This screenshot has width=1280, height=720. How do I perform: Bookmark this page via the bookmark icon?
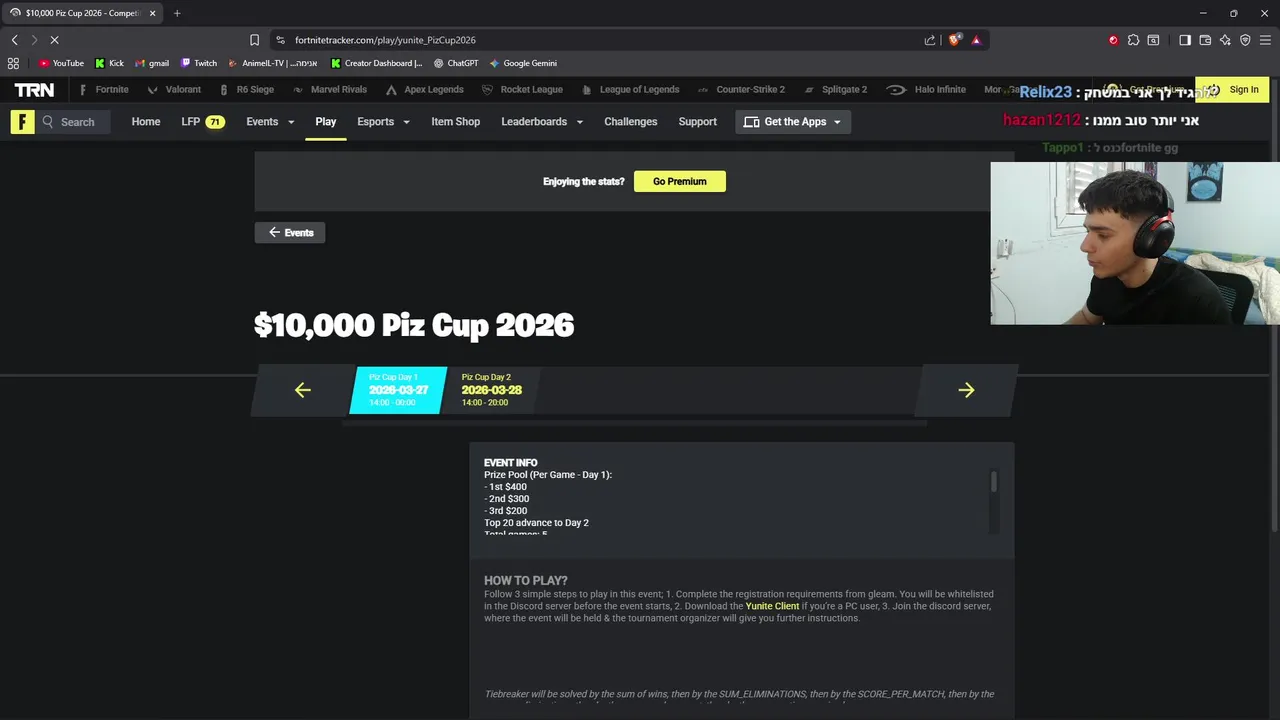click(254, 40)
